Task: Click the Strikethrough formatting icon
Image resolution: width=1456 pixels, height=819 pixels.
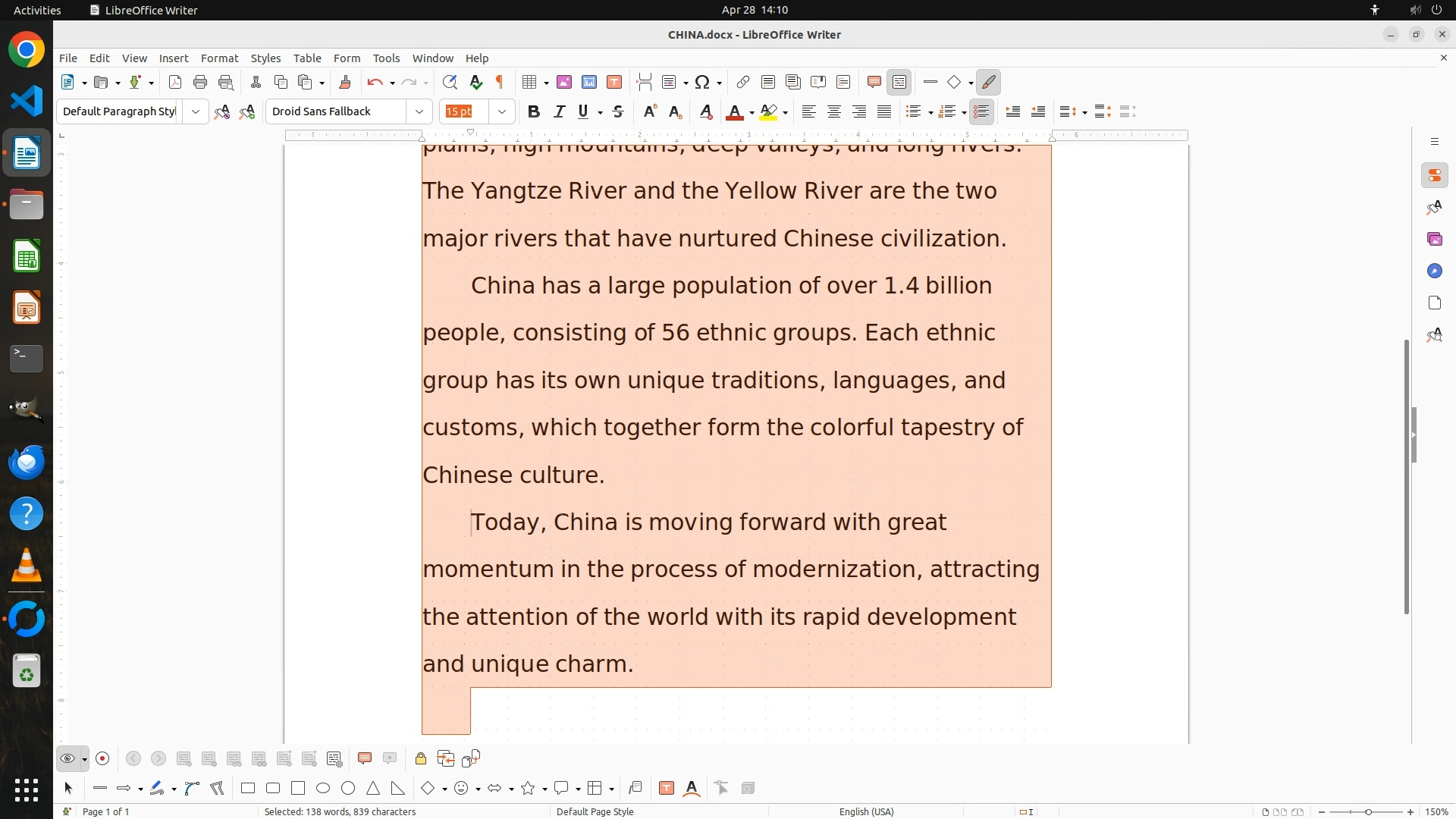Action: [x=618, y=111]
